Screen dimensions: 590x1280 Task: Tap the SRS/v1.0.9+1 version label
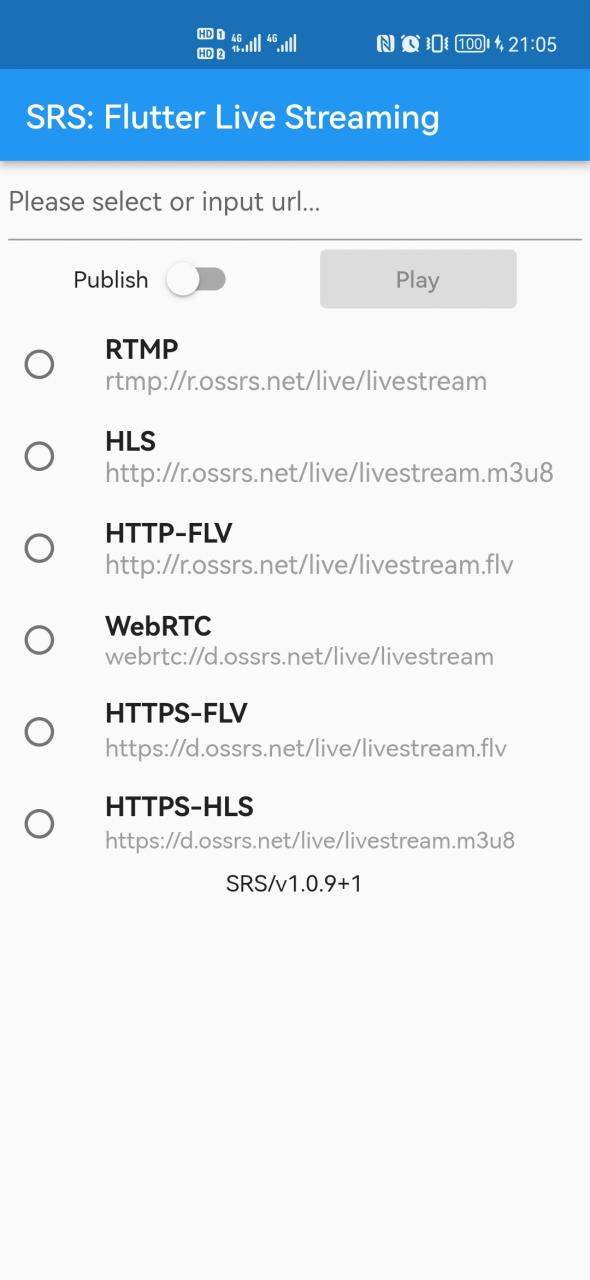pyautogui.click(x=294, y=884)
